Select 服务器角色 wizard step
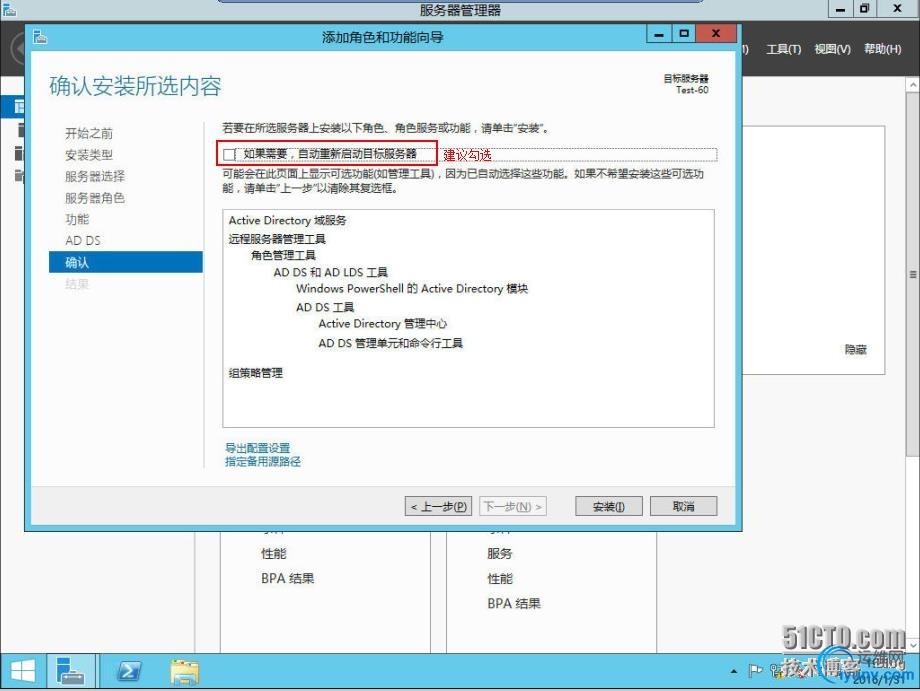Viewport: 920px width, 691px height. (x=94, y=198)
